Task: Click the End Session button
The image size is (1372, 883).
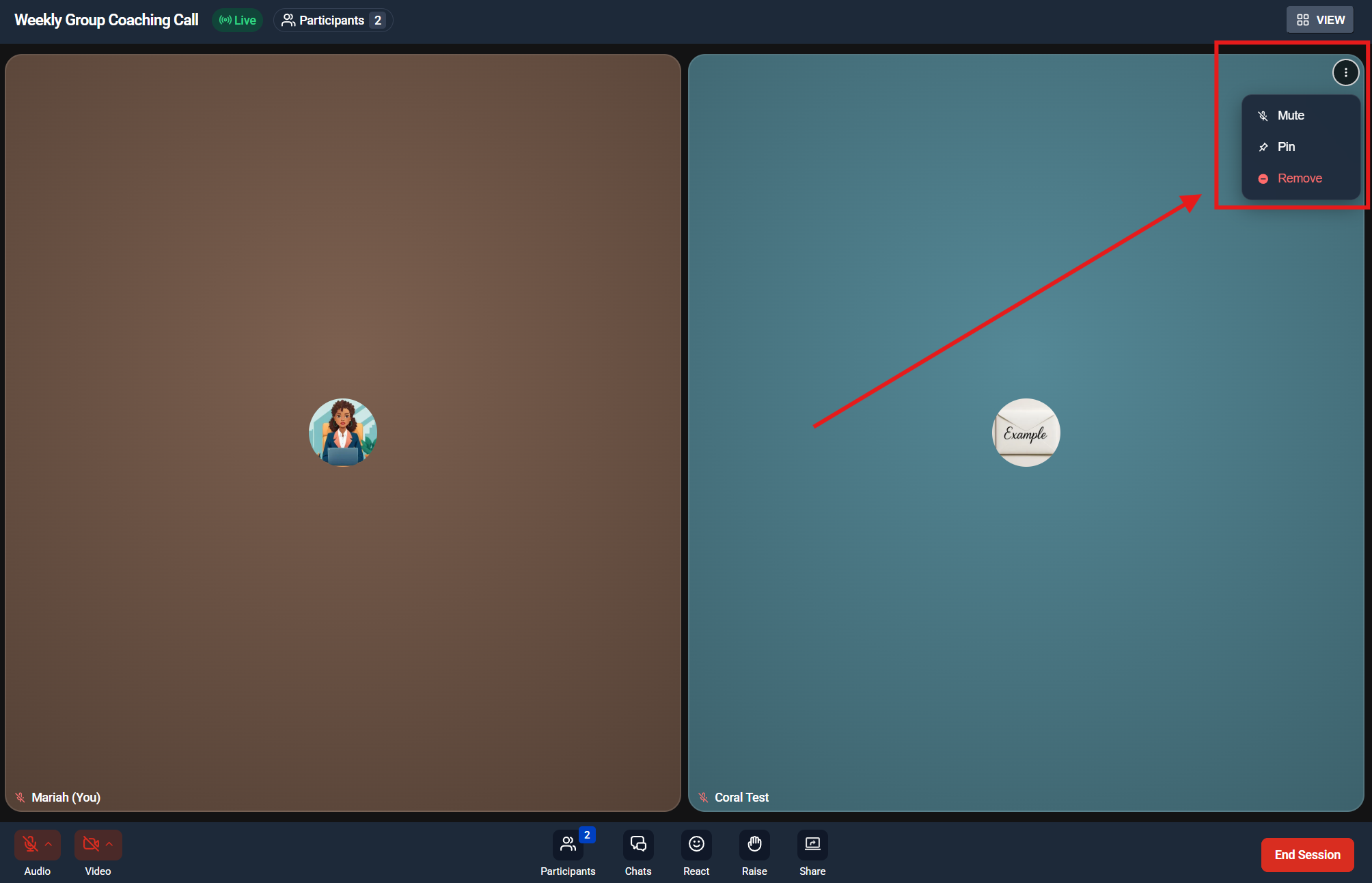Action: point(1306,855)
